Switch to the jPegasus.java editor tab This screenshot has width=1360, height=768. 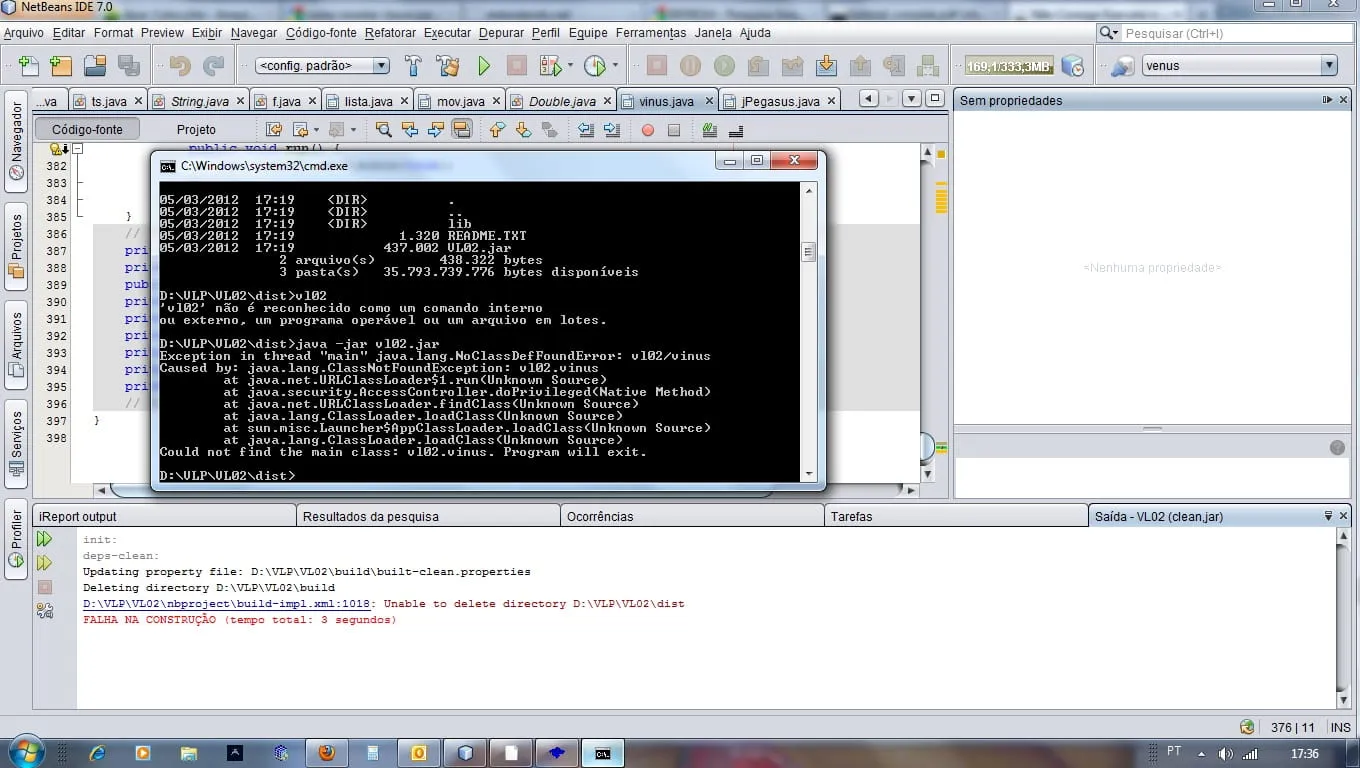click(780, 101)
